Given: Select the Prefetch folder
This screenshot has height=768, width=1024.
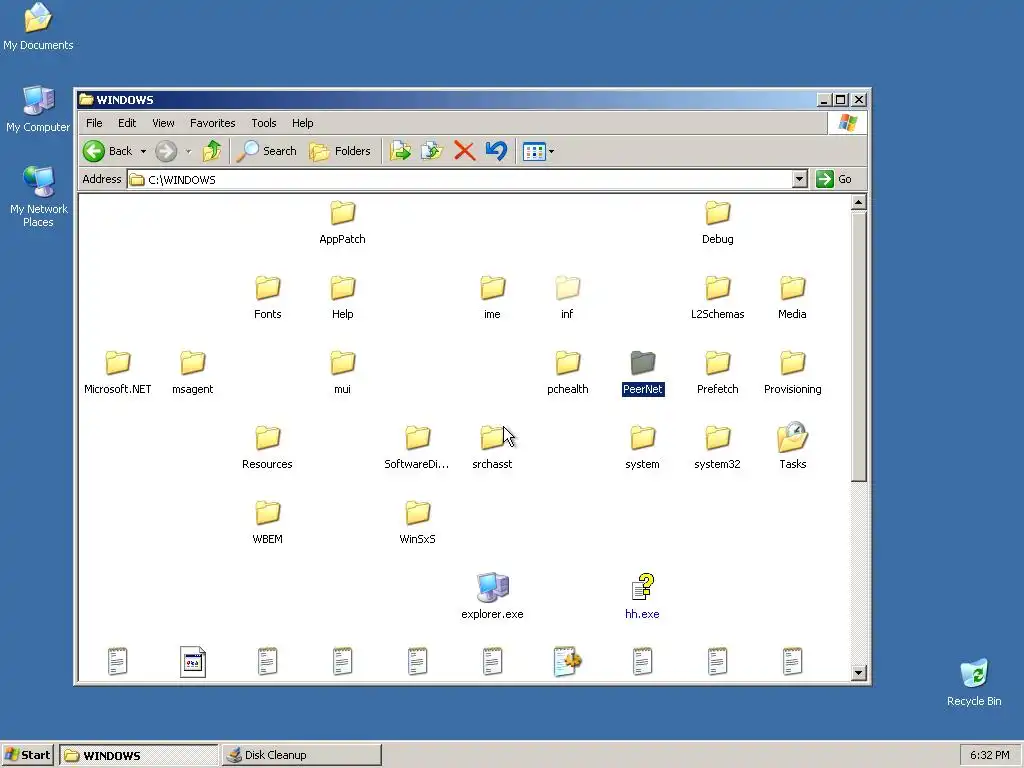Looking at the screenshot, I should tap(718, 372).
